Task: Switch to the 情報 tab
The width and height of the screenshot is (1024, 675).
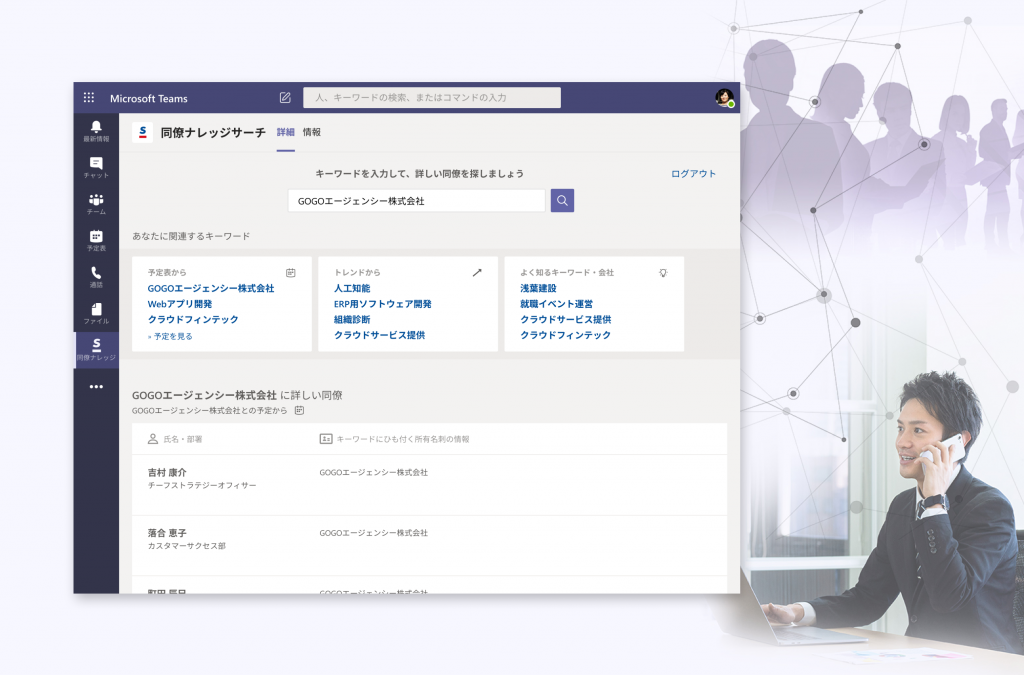Action: pyautogui.click(x=312, y=133)
